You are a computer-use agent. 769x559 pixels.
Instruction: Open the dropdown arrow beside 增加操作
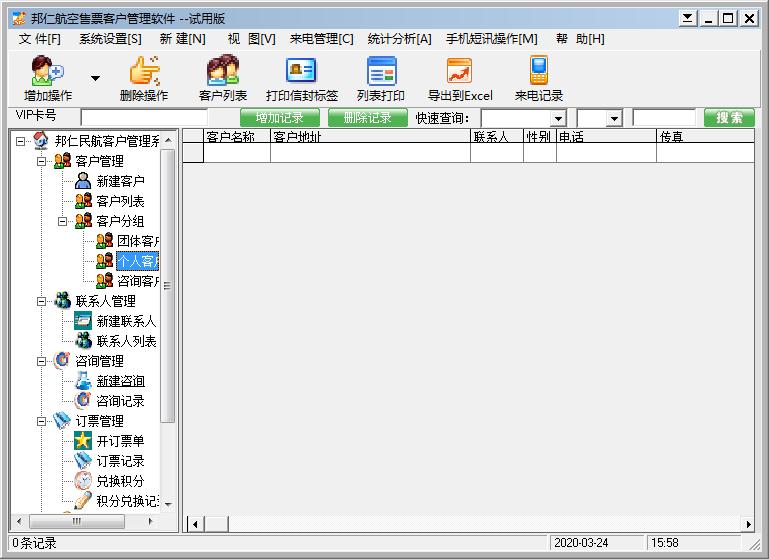pyautogui.click(x=96, y=78)
